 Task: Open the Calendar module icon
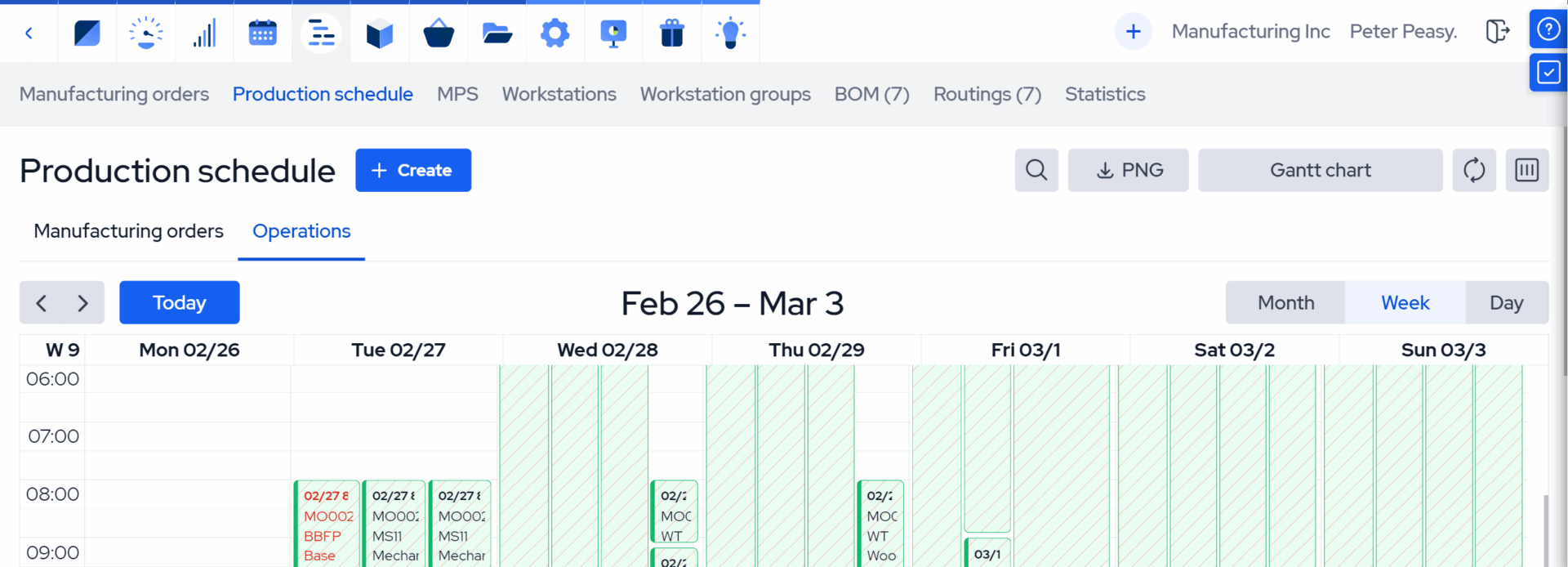point(262,32)
